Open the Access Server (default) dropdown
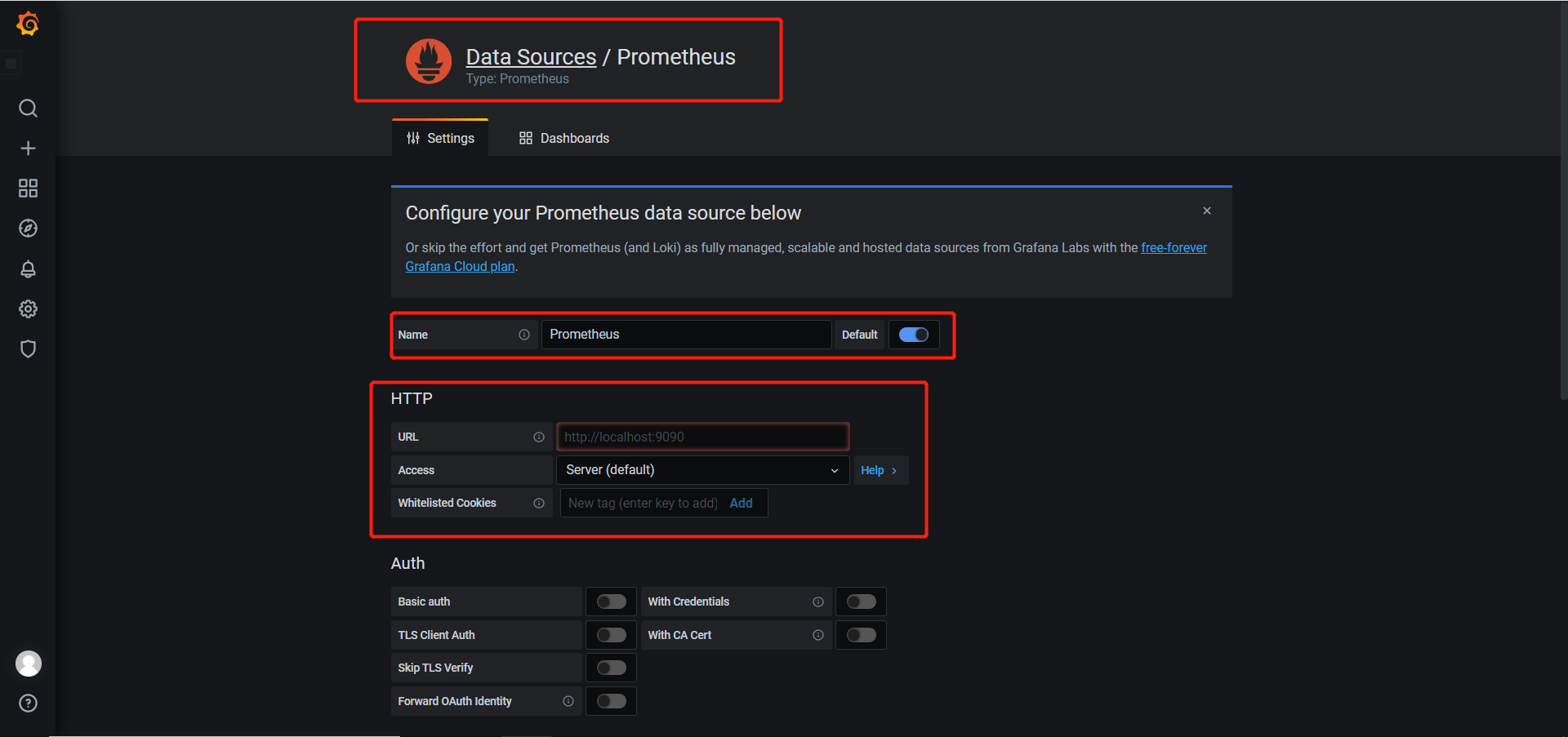The height and width of the screenshot is (737, 1568). click(x=702, y=470)
